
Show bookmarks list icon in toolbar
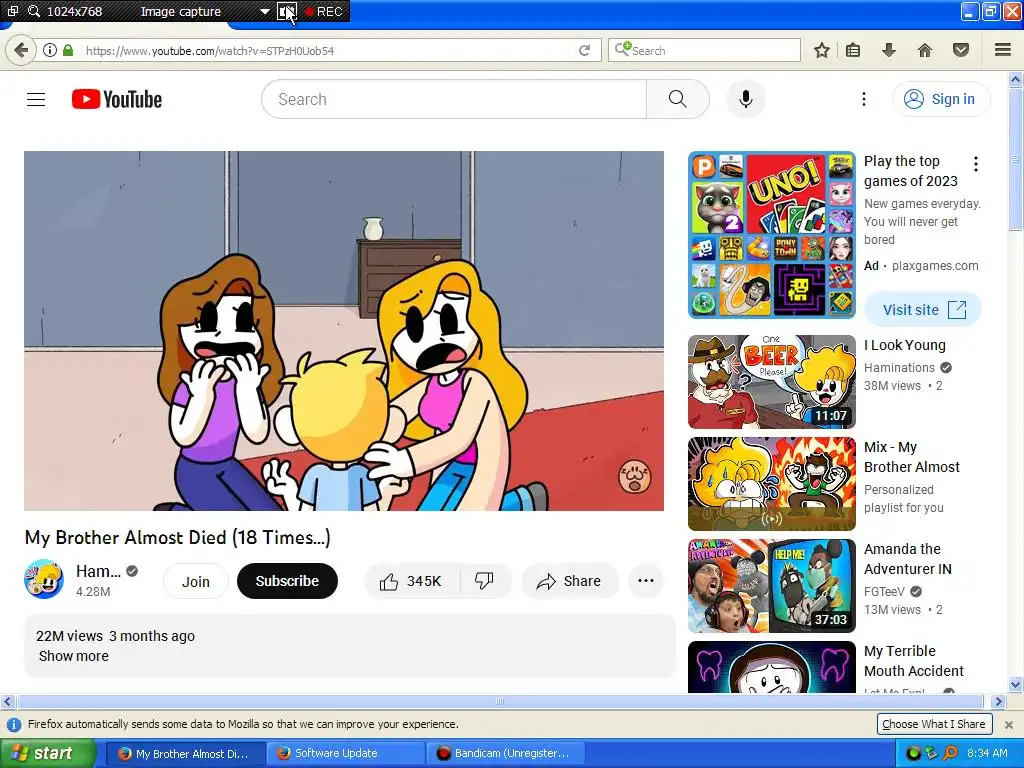(x=853, y=50)
